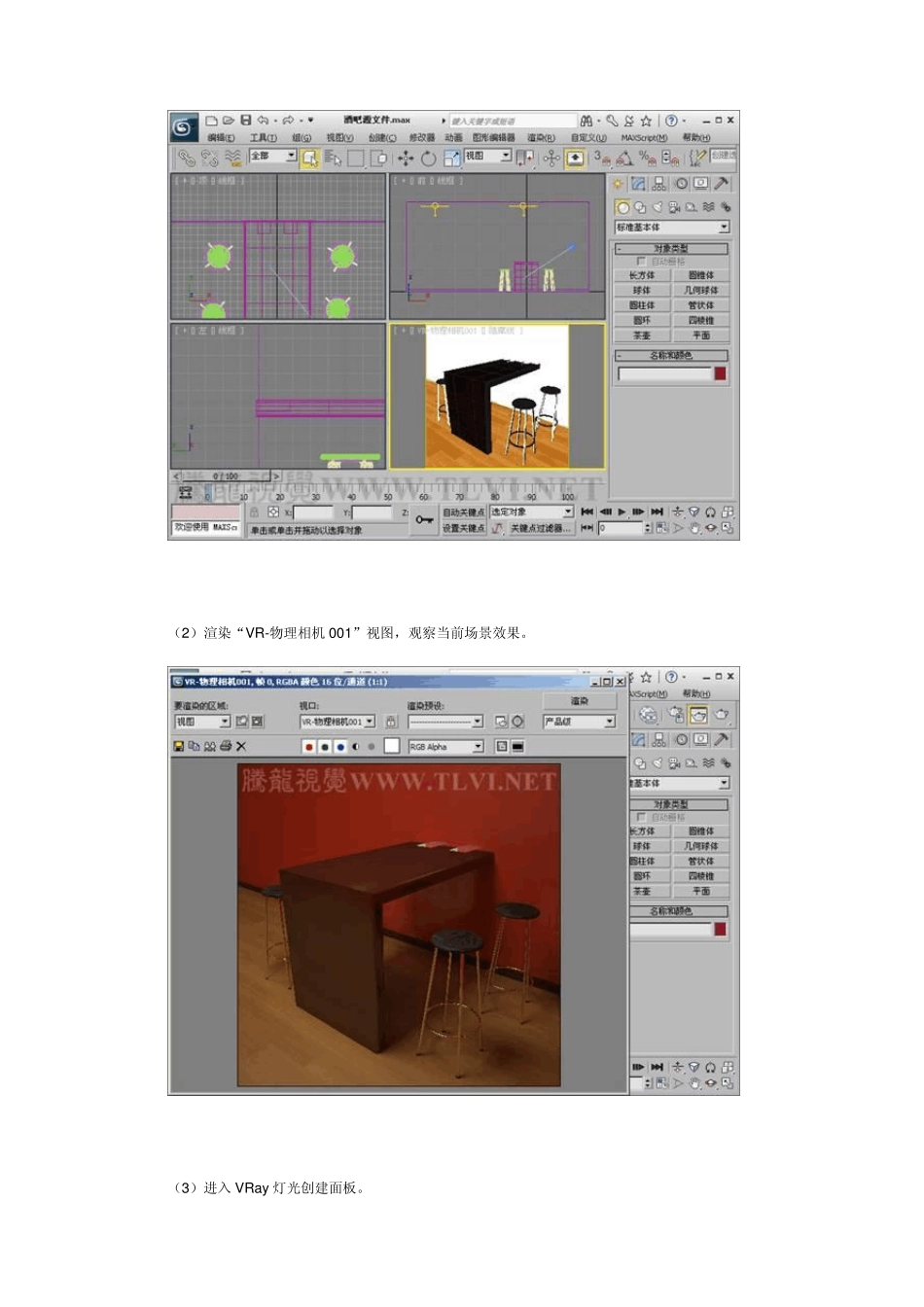Viewport: 924px width, 1307px height.
Task: Click the 0 / 100 time slider
Action: pos(226,477)
